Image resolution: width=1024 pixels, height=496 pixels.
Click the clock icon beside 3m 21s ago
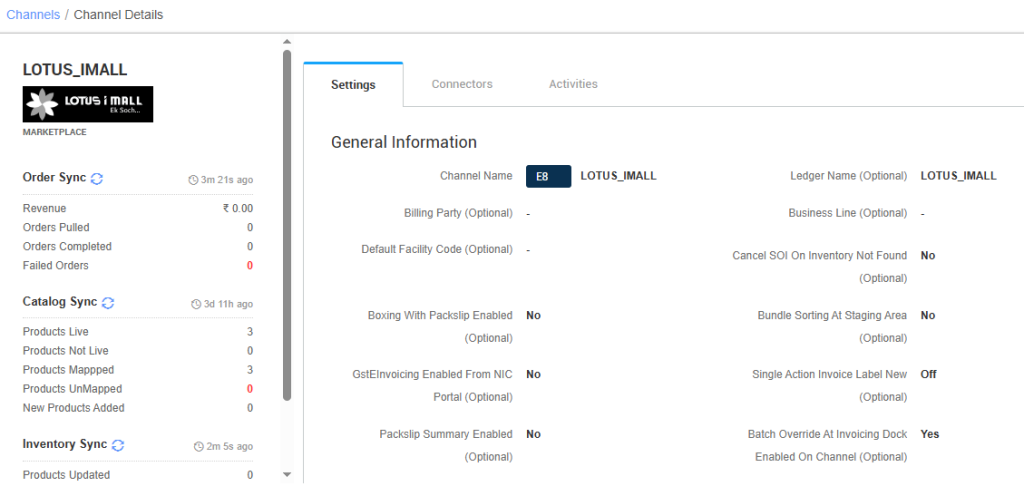click(193, 180)
